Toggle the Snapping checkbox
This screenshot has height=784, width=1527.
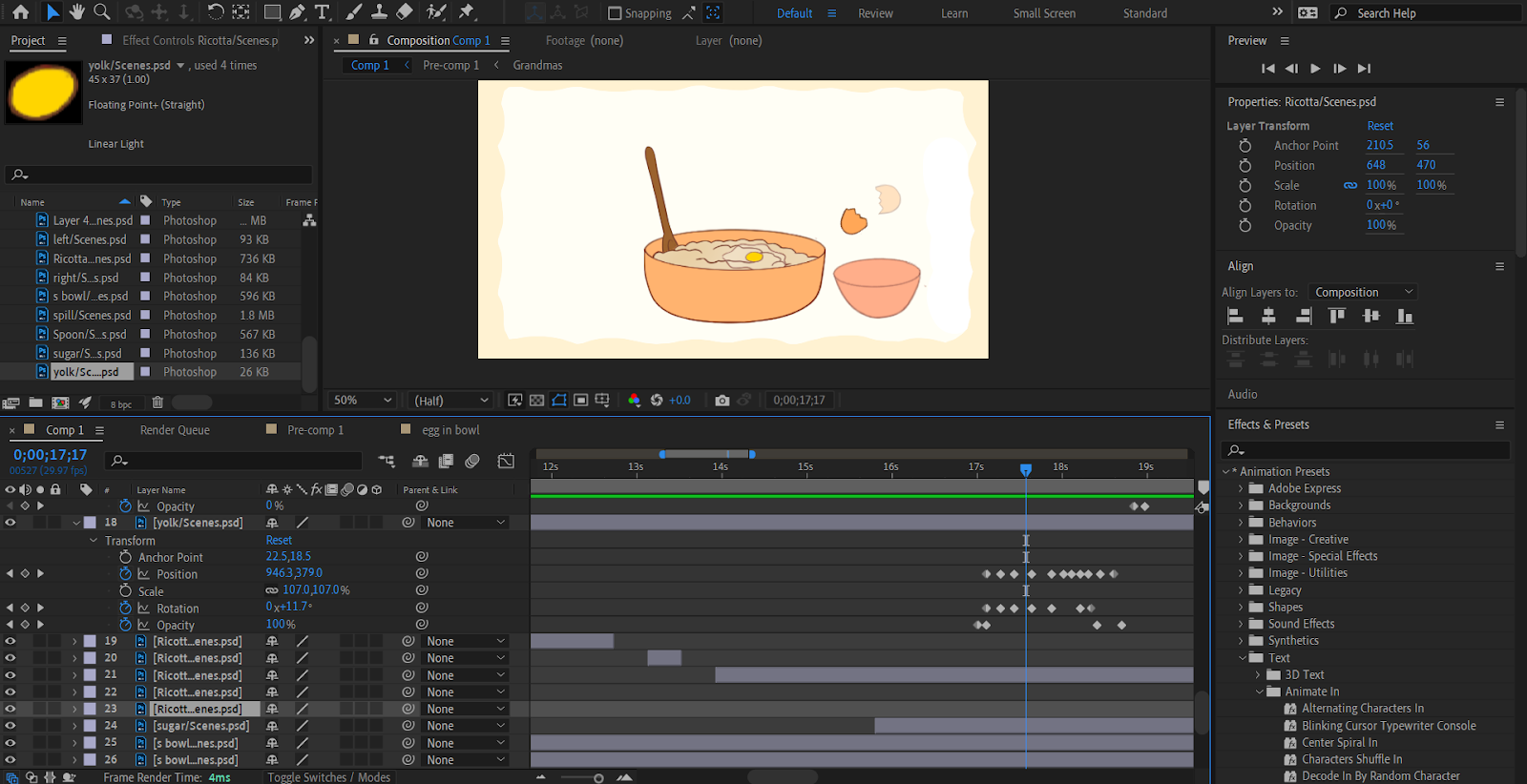[x=615, y=13]
